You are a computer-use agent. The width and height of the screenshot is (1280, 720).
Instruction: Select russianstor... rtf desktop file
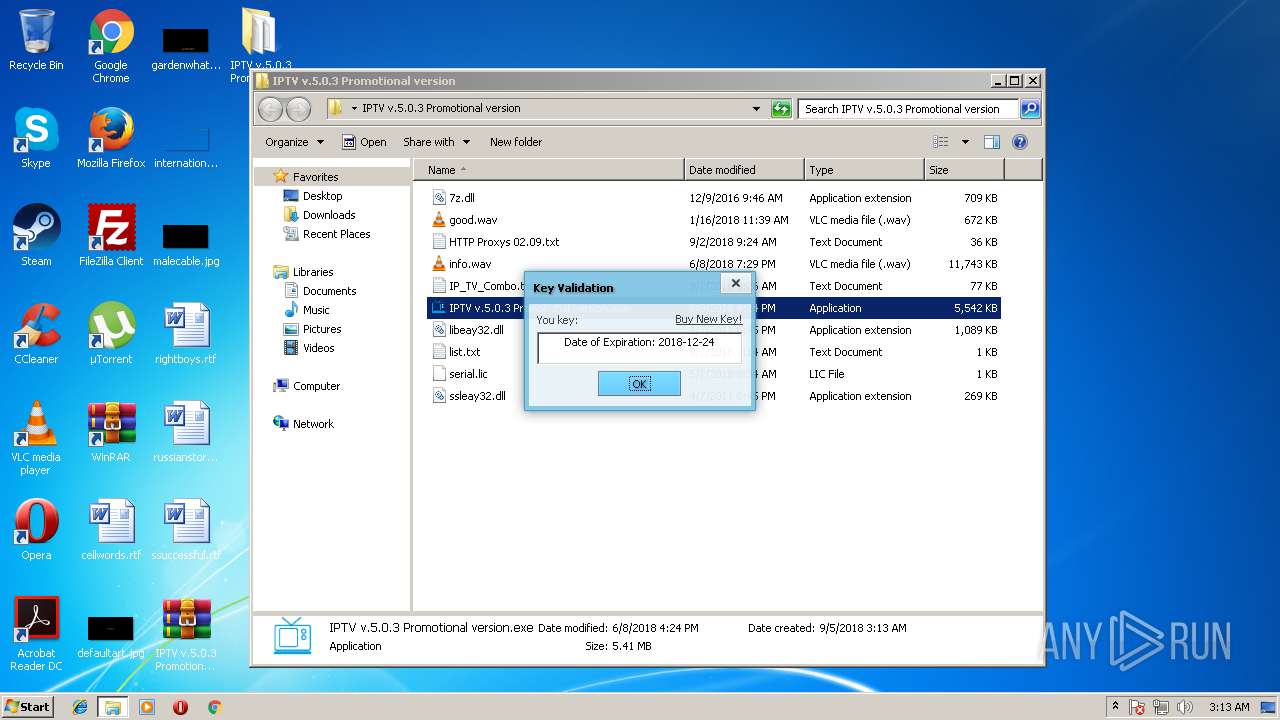pyautogui.click(x=186, y=432)
